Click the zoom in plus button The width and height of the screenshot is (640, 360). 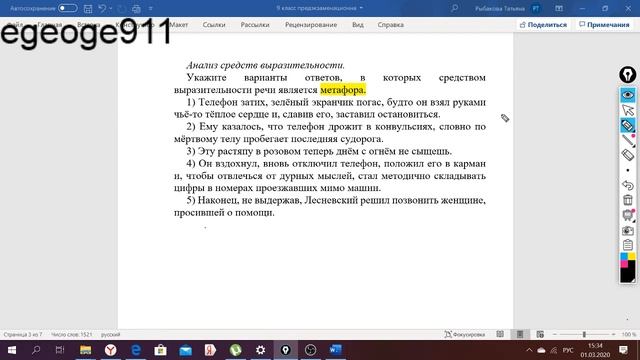pyautogui.click(x=613, y=334)
